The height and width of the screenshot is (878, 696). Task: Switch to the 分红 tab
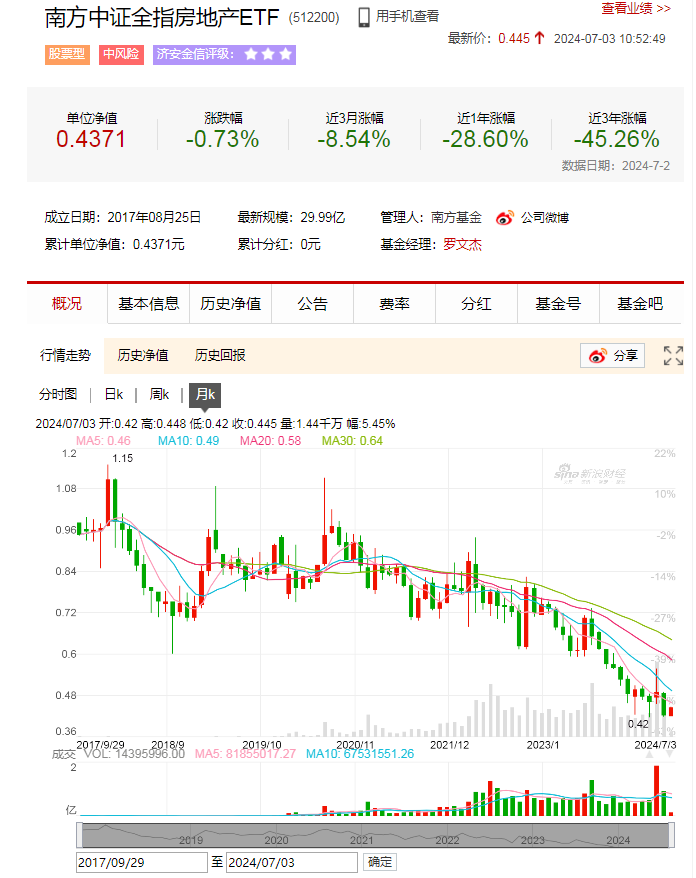coord(477,303)
